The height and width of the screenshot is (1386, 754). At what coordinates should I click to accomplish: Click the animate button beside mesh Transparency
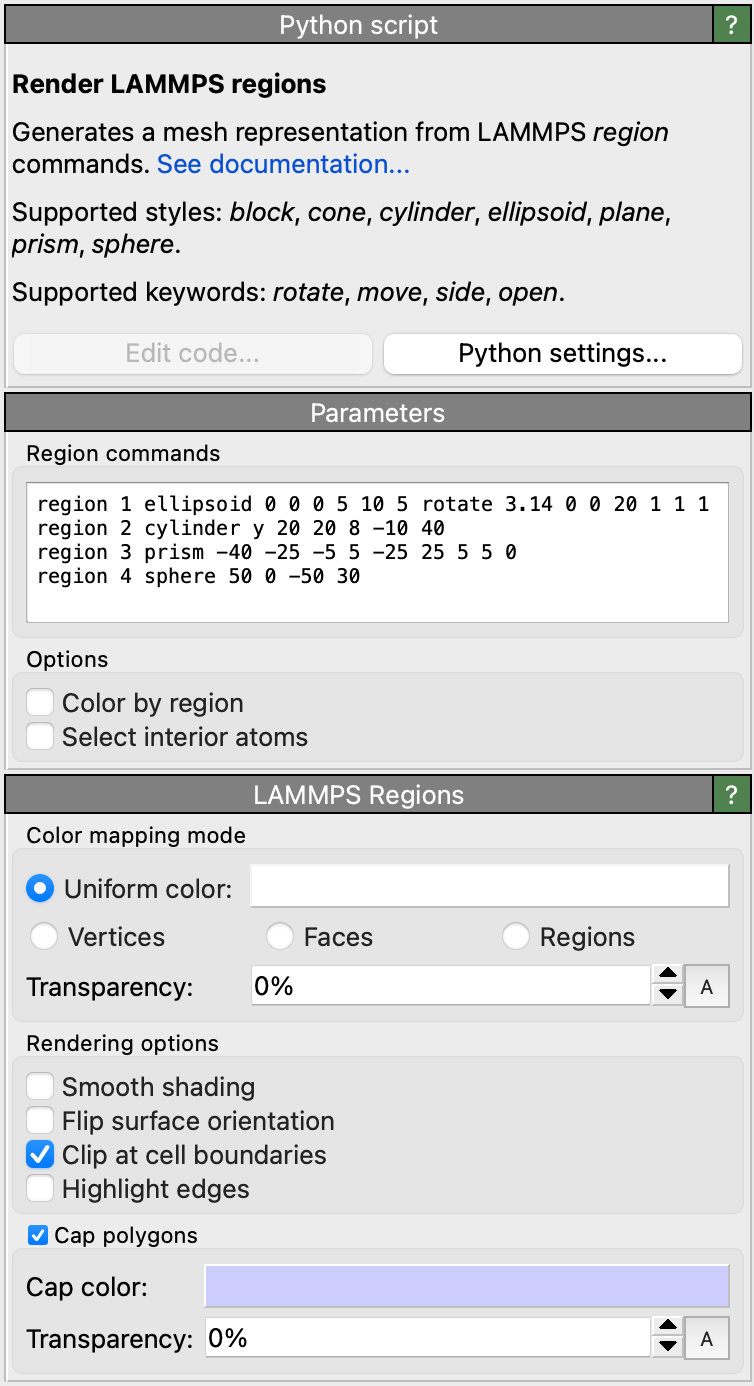tap(707, 987)
